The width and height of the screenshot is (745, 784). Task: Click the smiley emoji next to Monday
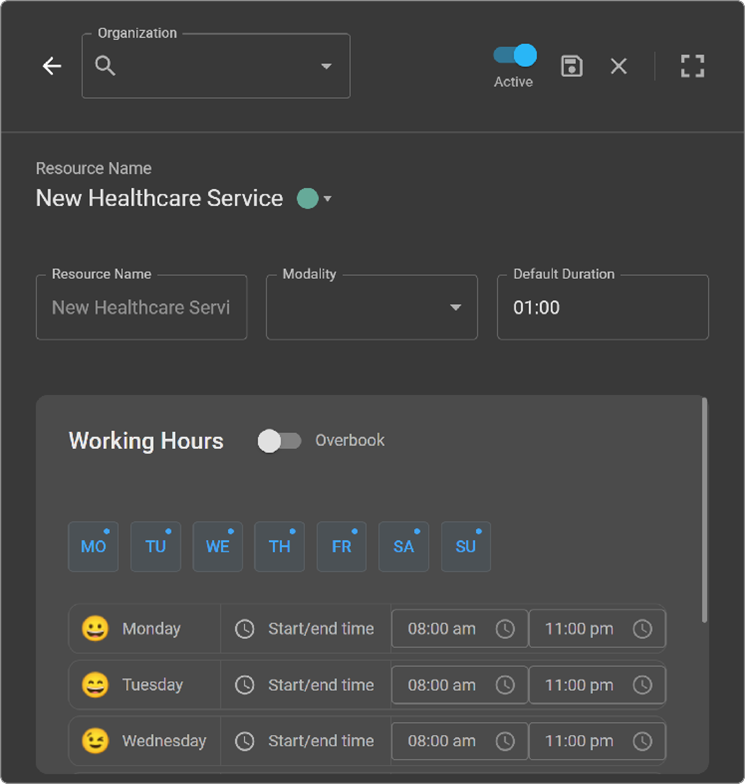tap(95, 629)
